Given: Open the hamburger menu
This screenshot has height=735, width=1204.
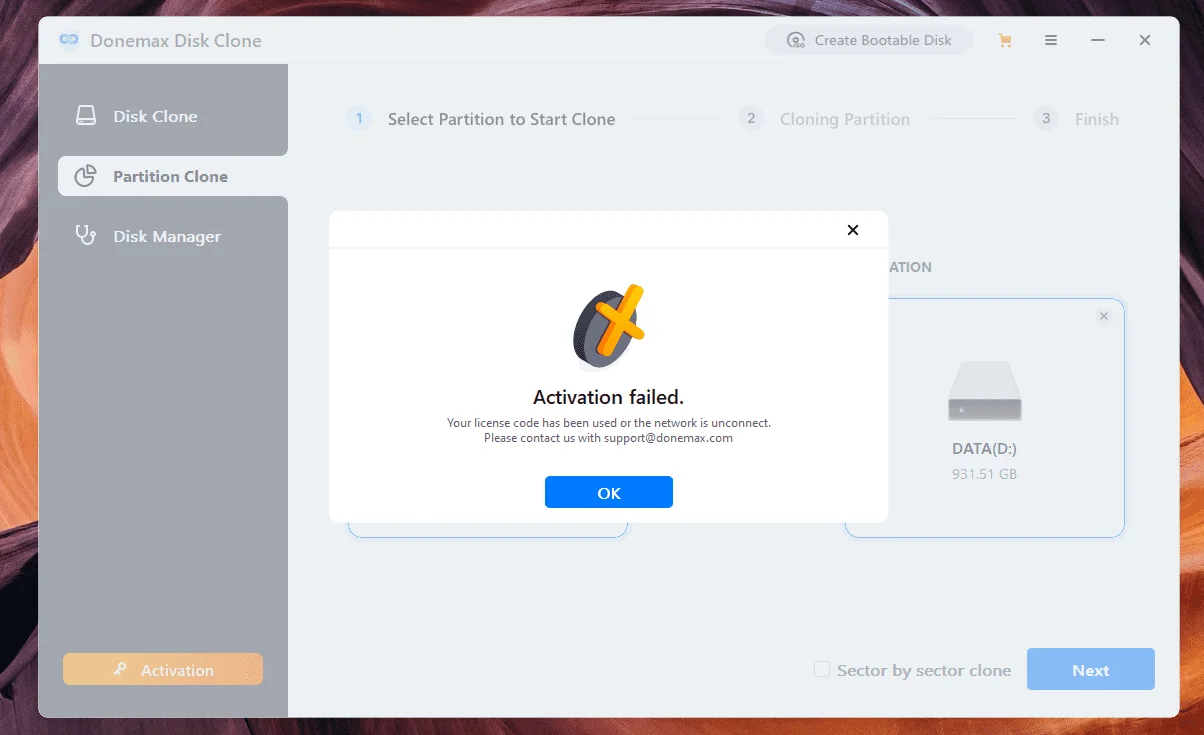Looking at the screenshot, I should pos(1051,40).
